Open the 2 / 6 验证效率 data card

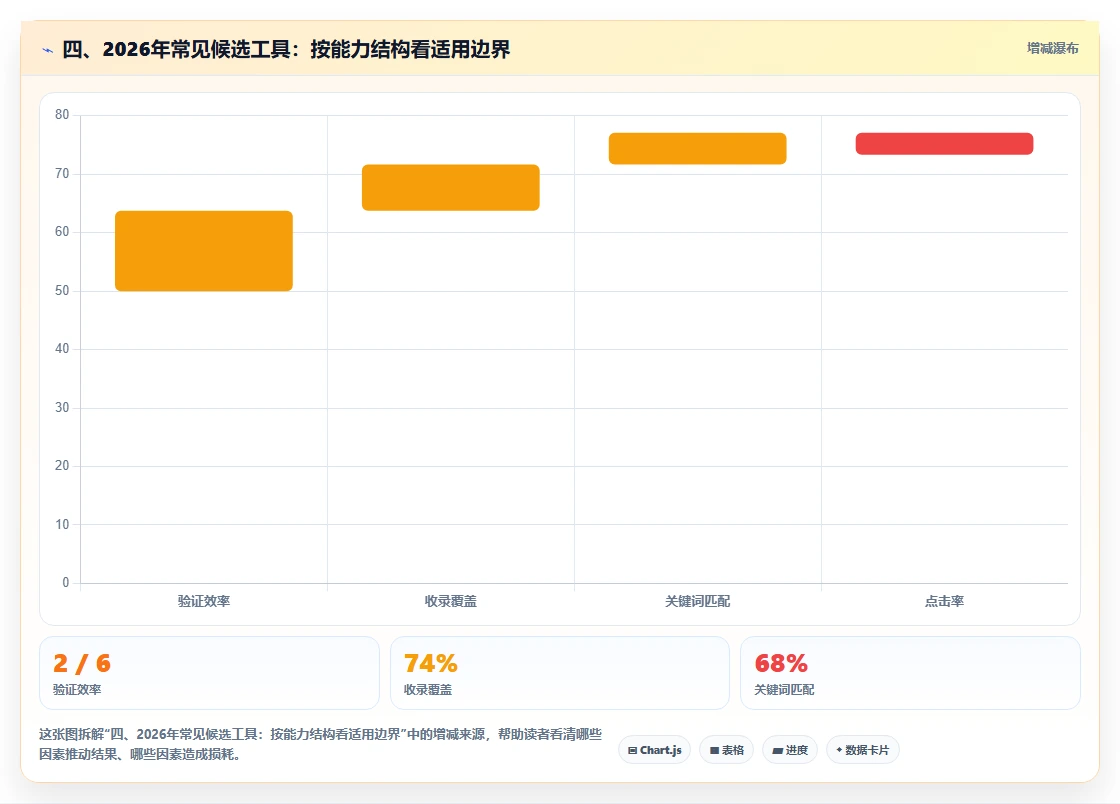(209, 673)
